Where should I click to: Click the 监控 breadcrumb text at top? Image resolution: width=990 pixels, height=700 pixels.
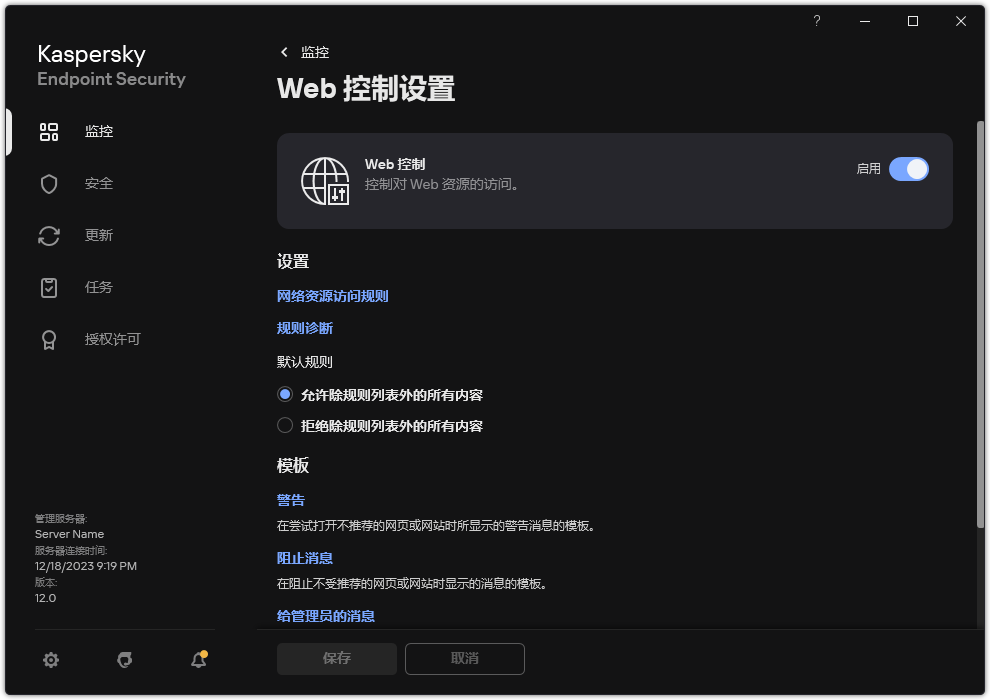tap(315, 52)
